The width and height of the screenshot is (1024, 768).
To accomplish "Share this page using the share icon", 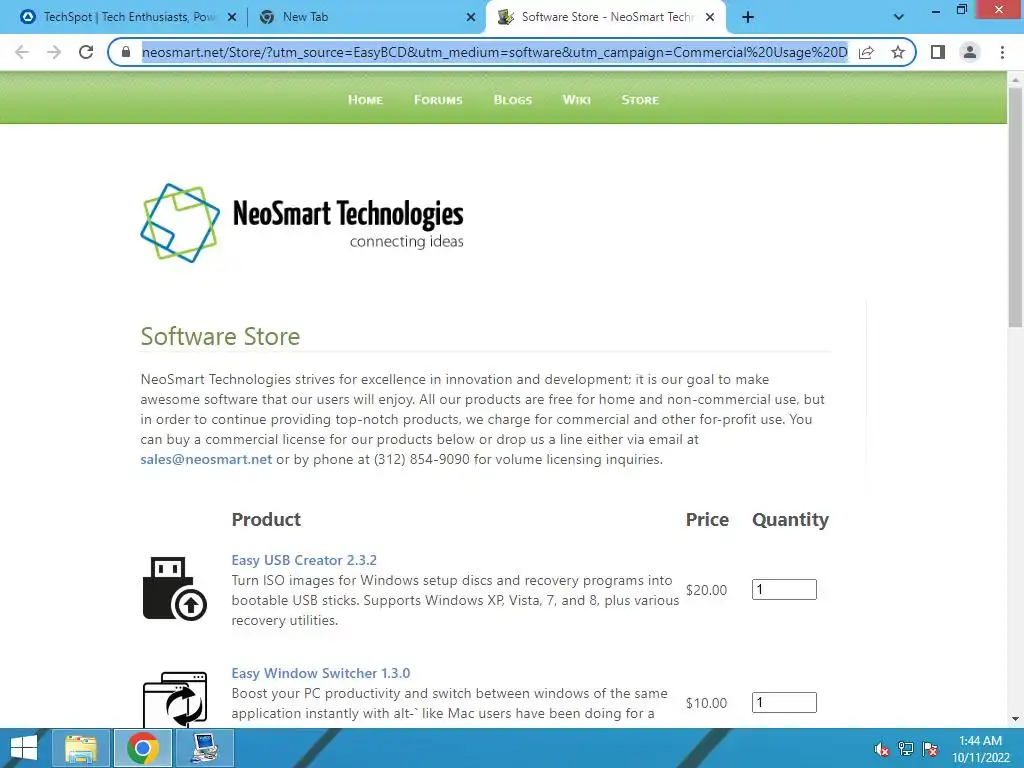I will (867, 52).
